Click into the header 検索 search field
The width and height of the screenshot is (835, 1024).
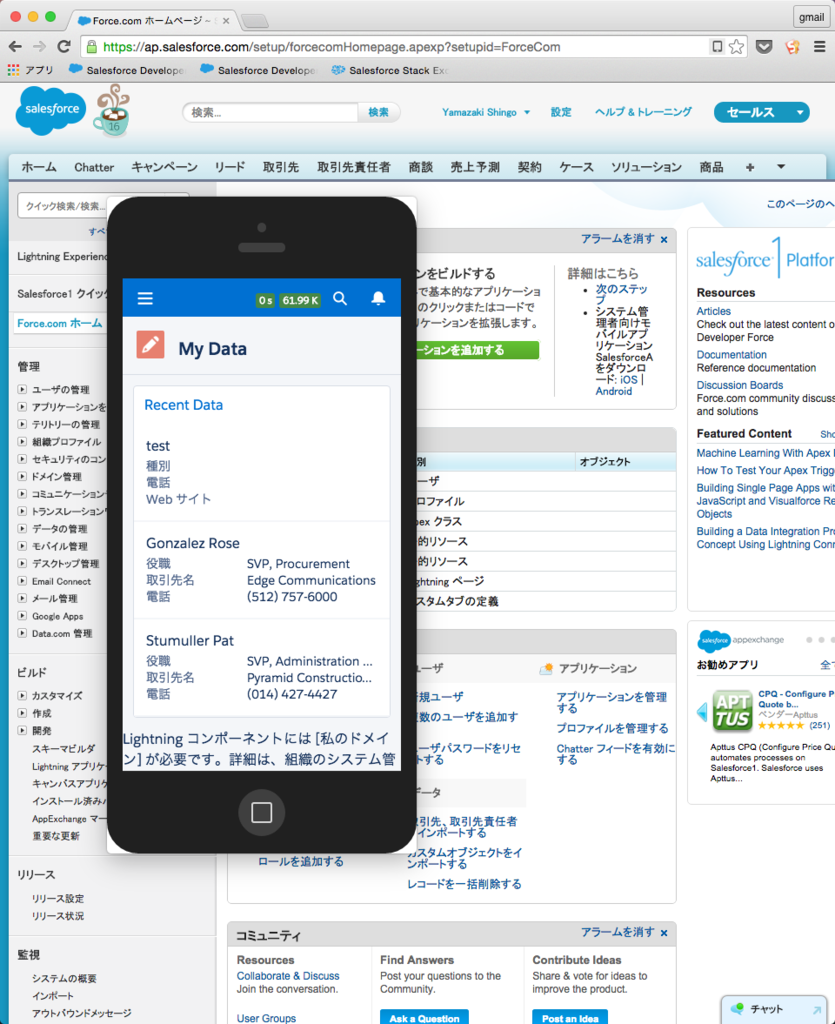coord(270,112)
